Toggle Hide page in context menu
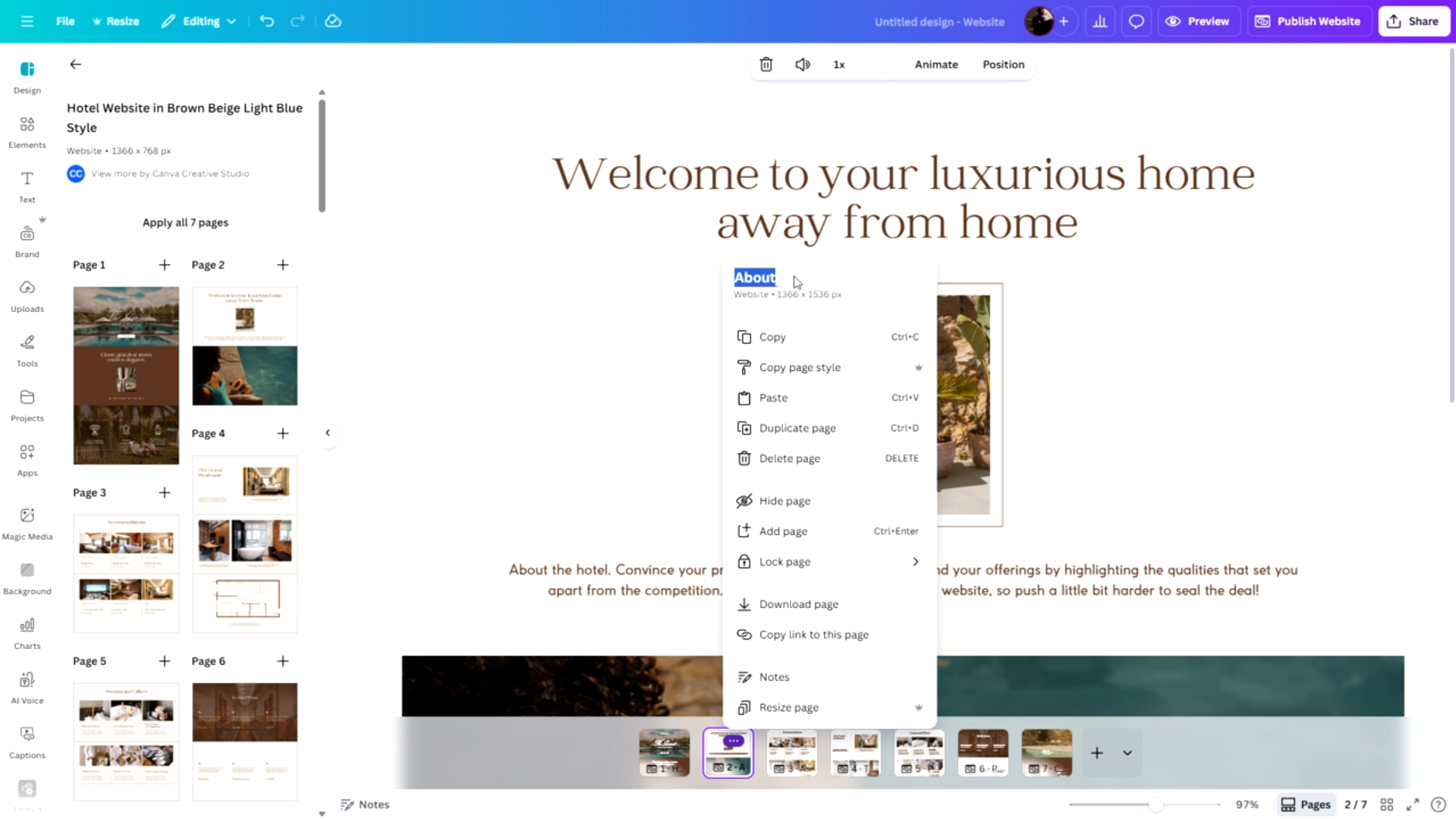 point(785,501)
